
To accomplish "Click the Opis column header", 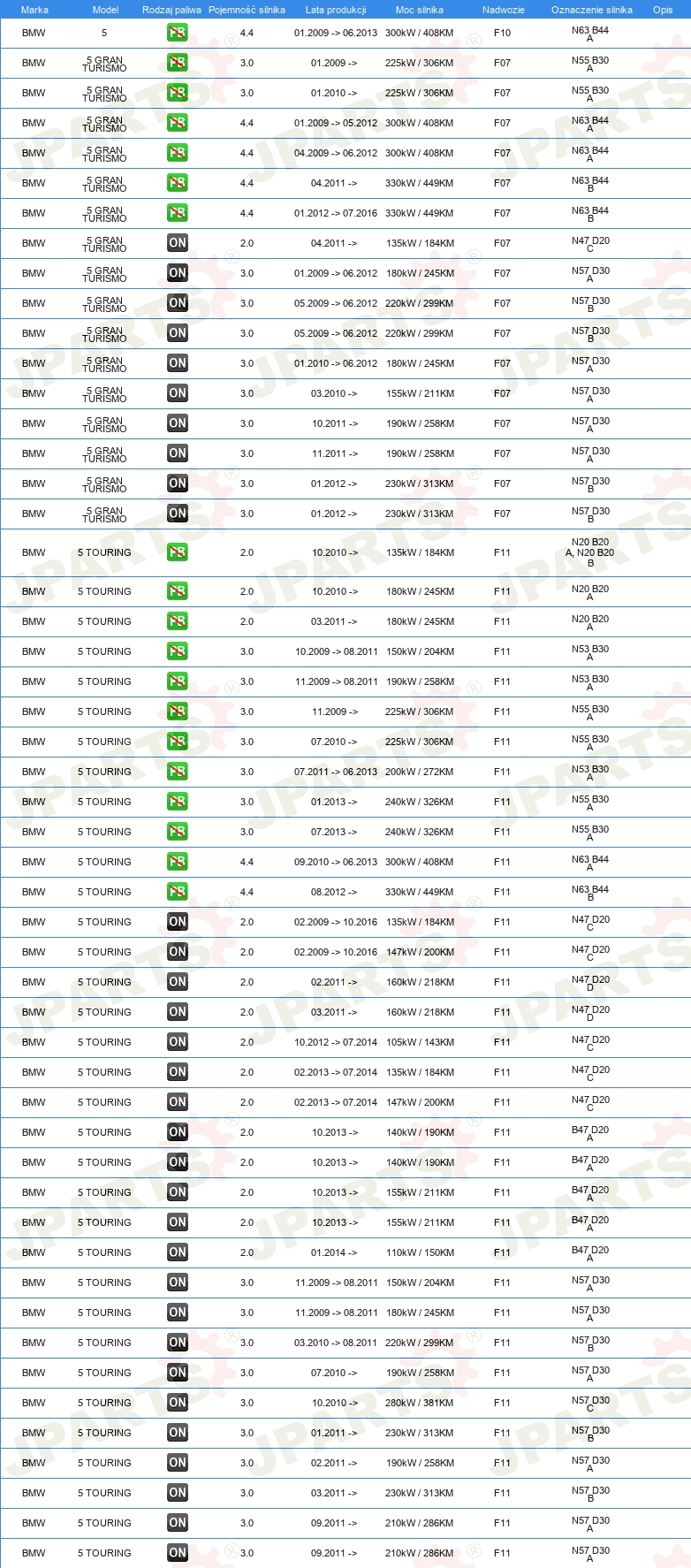I will point(663,10).
